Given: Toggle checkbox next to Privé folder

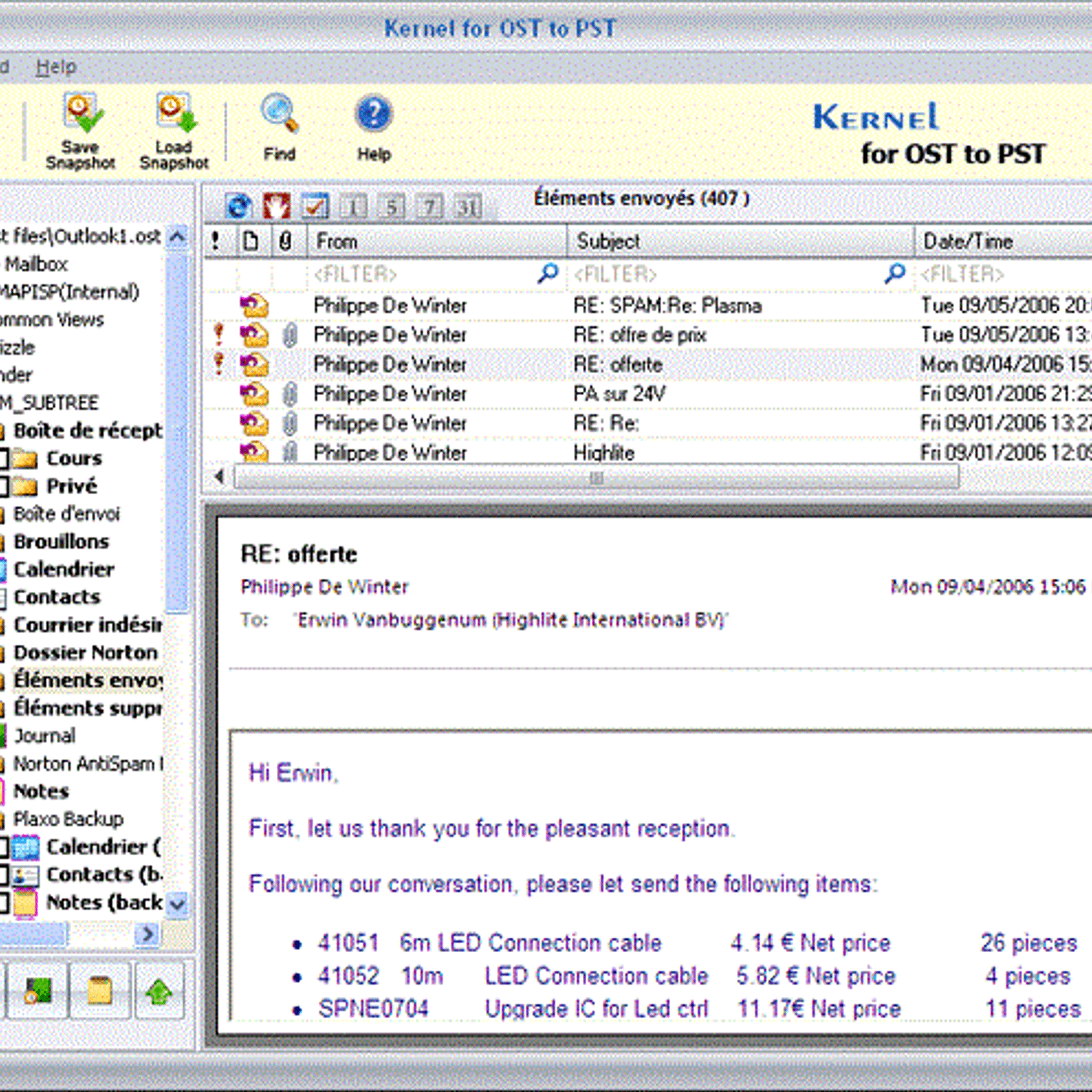Looking at the screenshot, I should pos(3,486).
